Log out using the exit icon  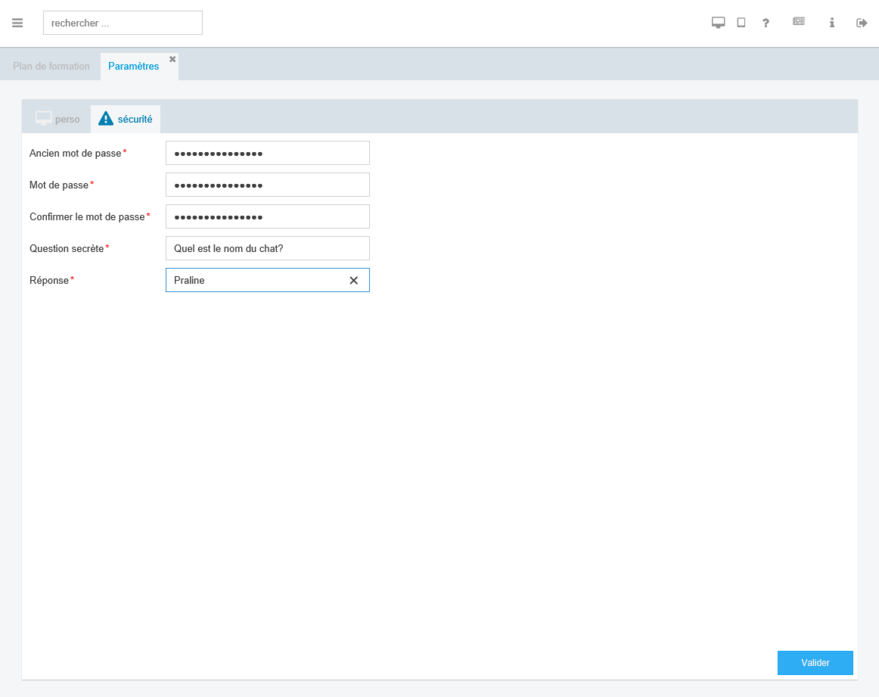point(861,23)
